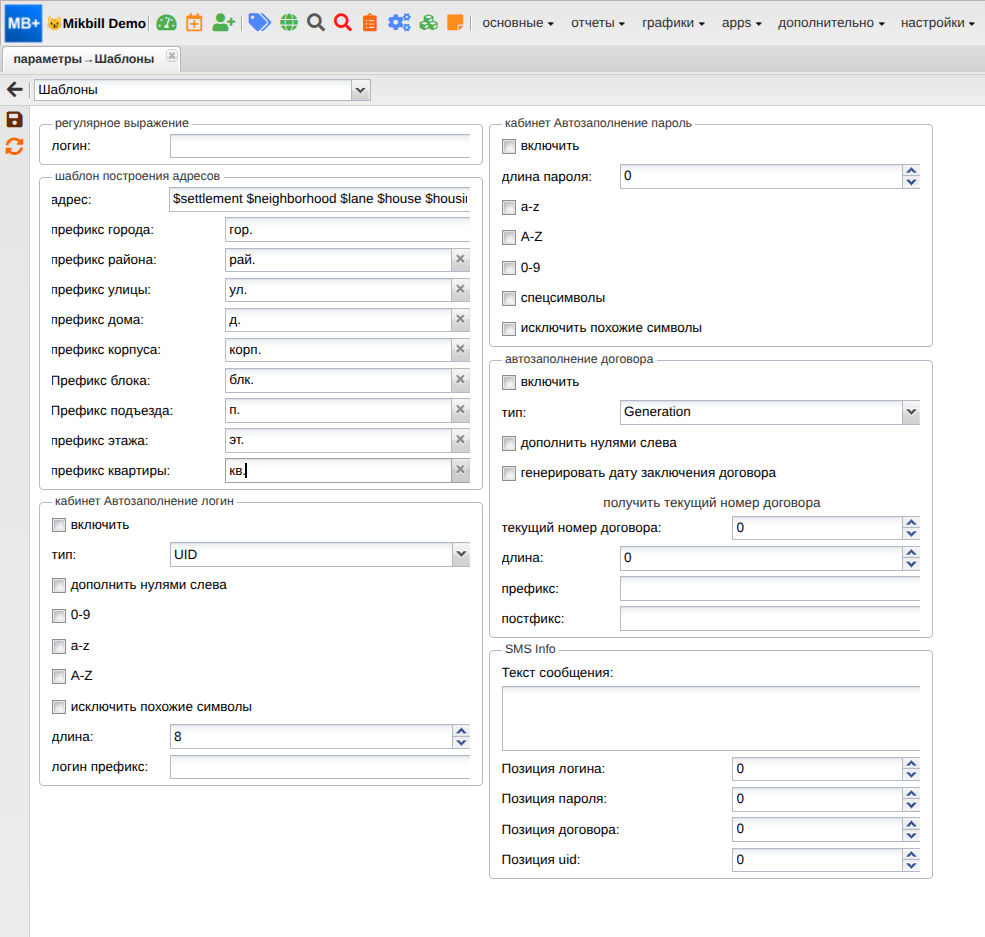The width and height of the screenshot is (985, 937).
Task: Decrease длина пароля value
Action: [x=911, y=183]
